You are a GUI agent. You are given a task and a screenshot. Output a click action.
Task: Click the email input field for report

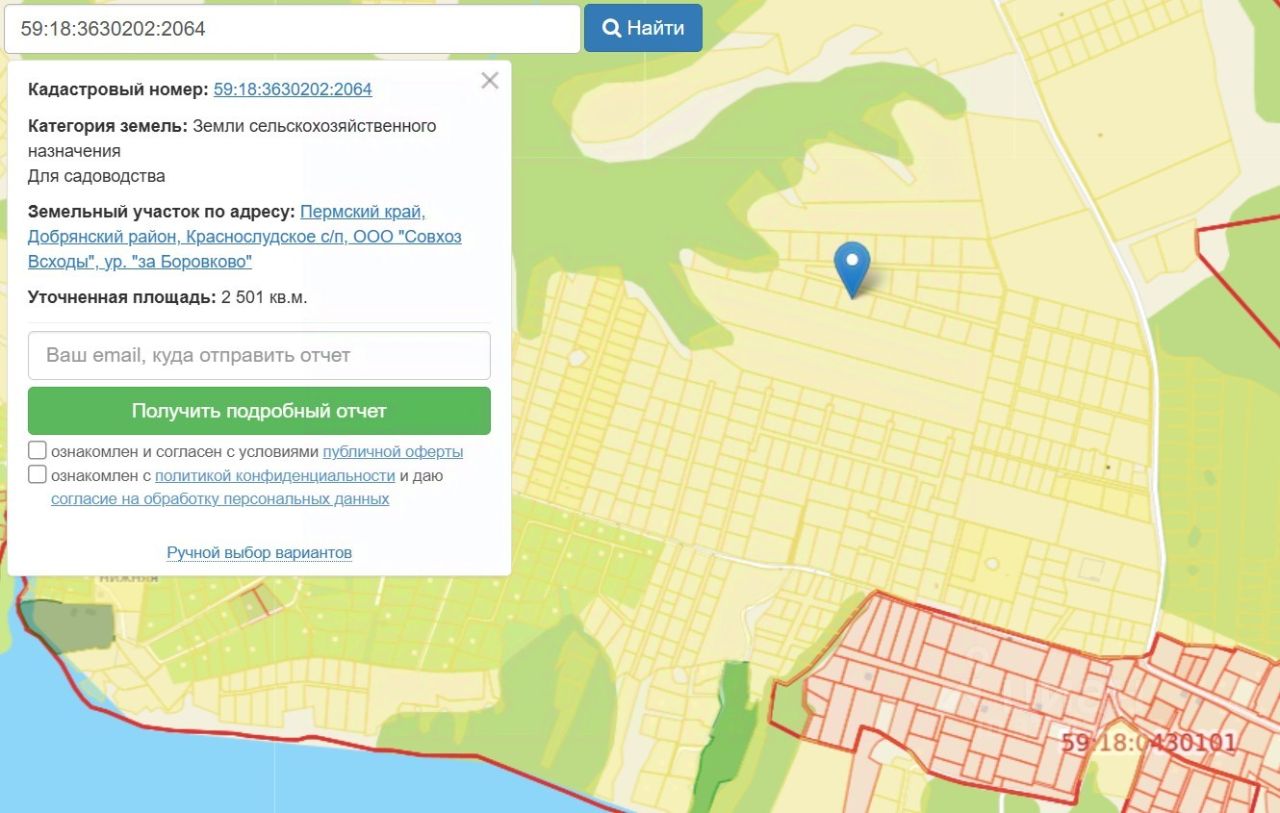coord(259,355)
